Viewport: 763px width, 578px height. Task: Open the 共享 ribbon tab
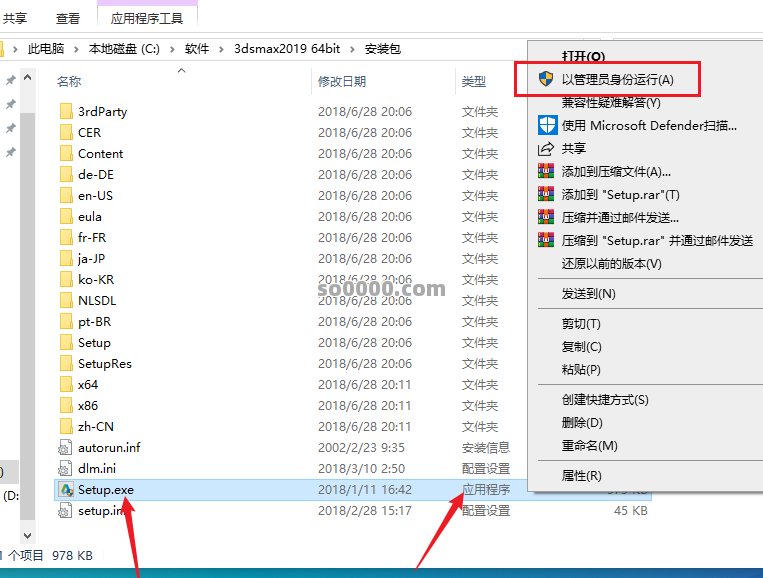point(15,18)
